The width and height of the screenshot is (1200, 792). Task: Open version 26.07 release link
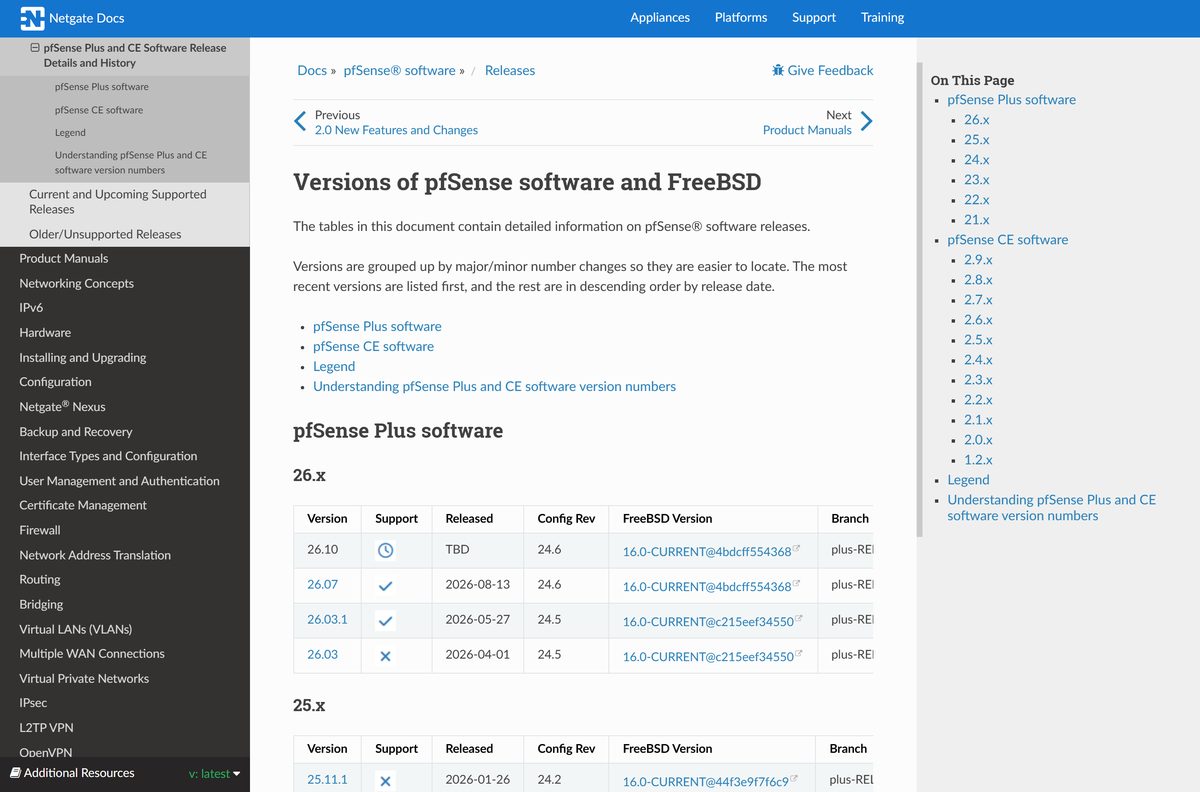[322, 584]
